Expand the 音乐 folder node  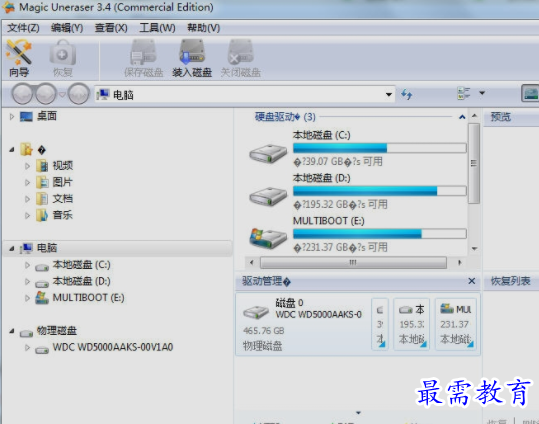28,216
